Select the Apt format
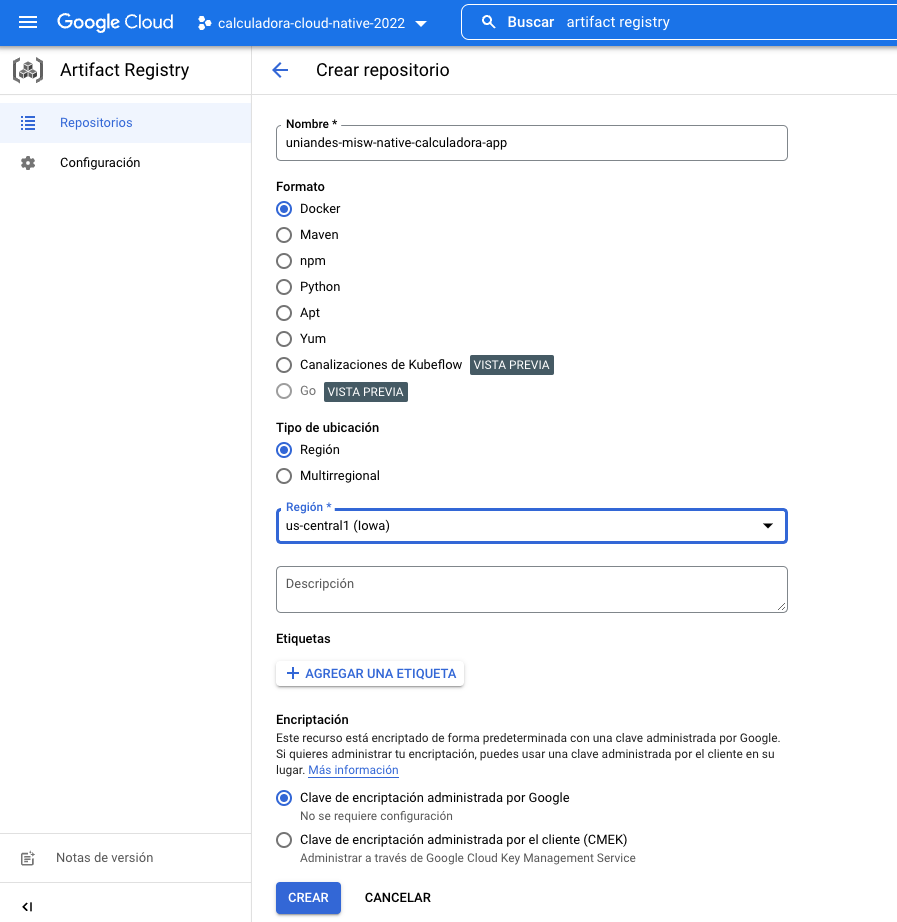The height and width of the screenshot is (922, 897). (284, 312)
